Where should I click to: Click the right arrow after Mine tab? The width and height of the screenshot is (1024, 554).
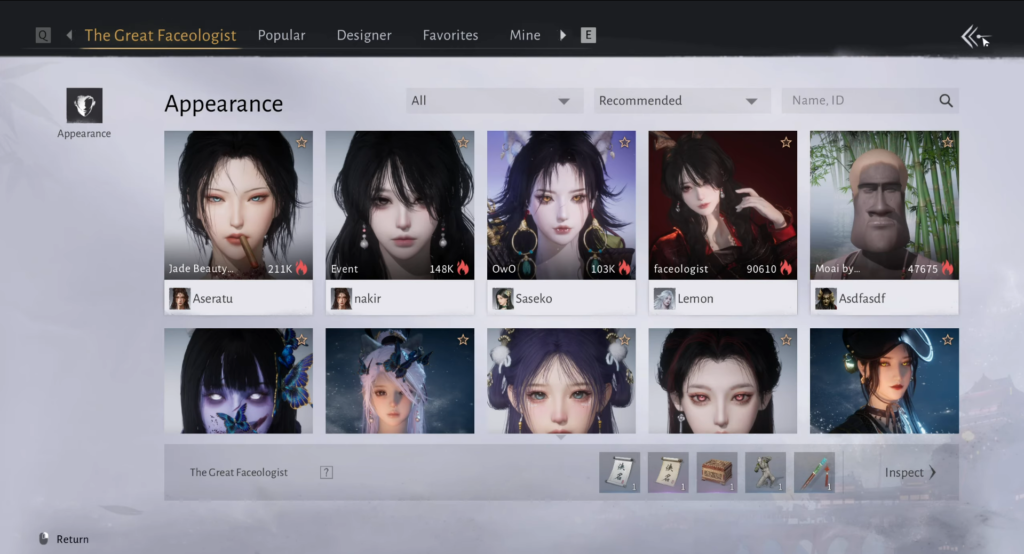pos(563,35)
